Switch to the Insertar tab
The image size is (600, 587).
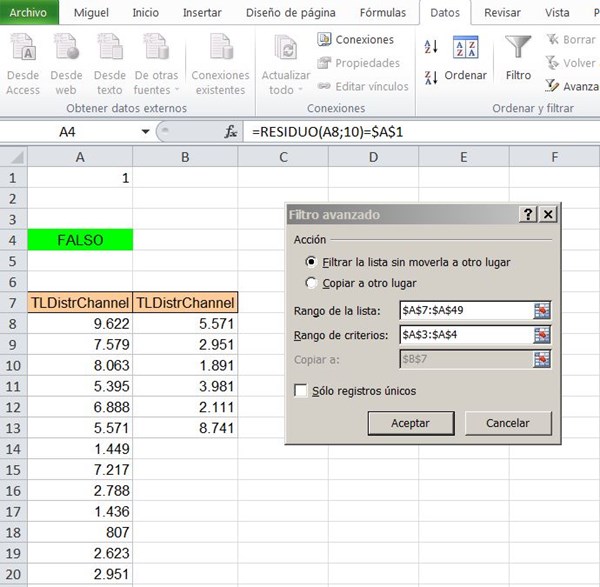click(202, 13)
